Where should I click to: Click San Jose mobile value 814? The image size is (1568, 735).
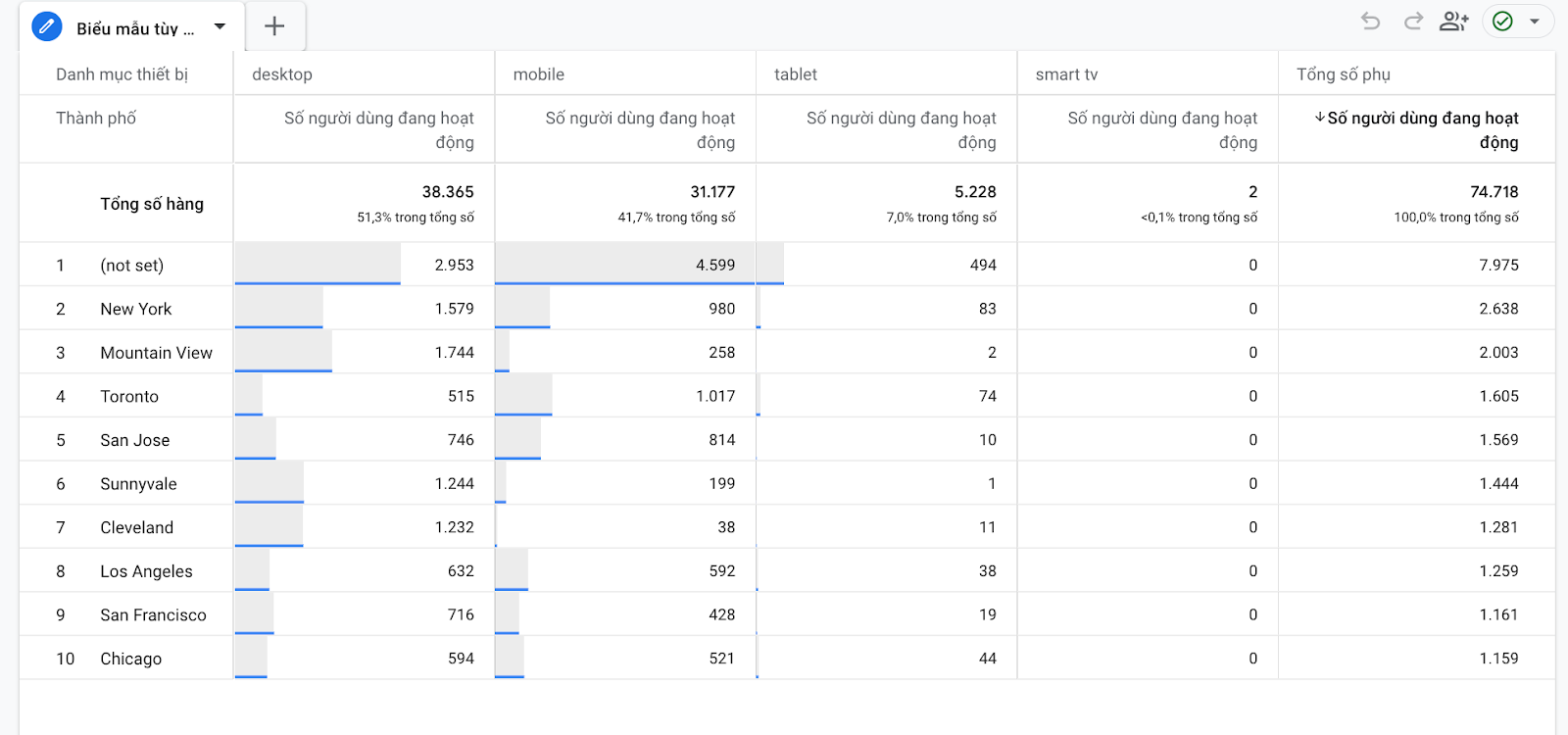tap(722, 440)
